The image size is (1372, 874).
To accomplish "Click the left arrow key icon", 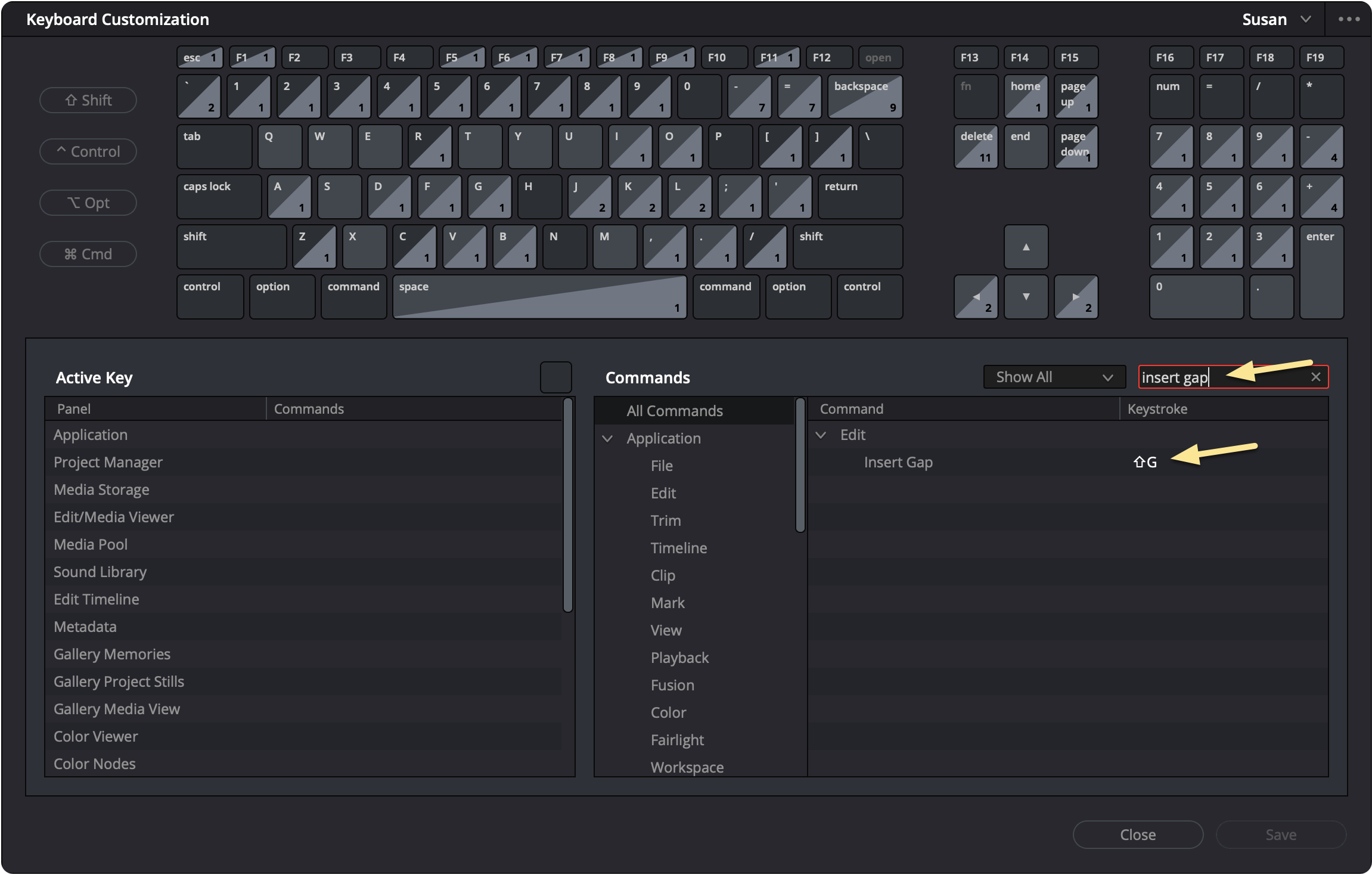I will 976,296.
